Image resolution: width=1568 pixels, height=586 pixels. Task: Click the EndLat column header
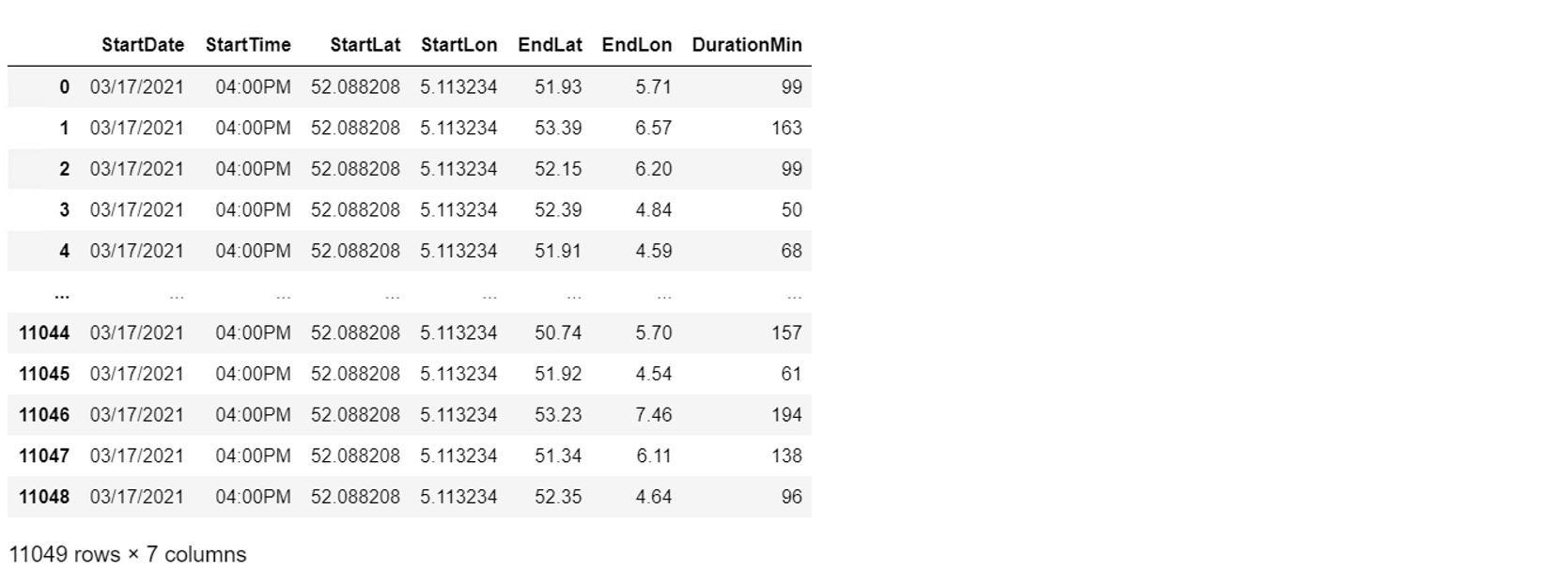tap(550, 45)
